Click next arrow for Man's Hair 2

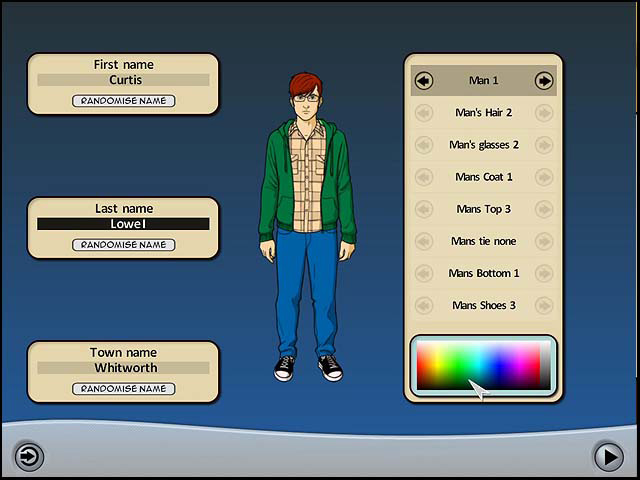pyautogui.click(x=544, y=113)
